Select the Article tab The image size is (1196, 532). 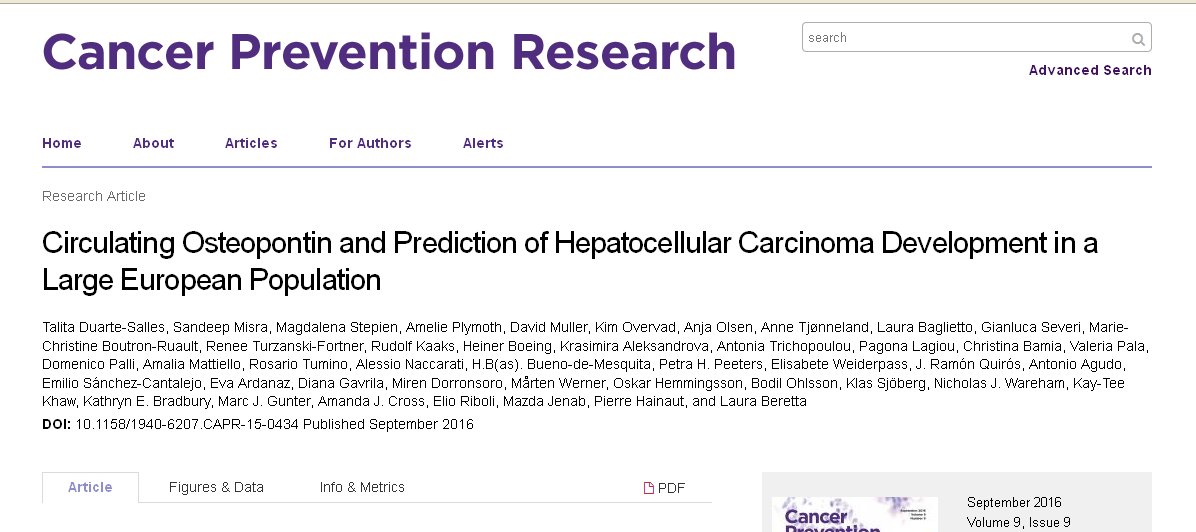(x=90, y=487)
